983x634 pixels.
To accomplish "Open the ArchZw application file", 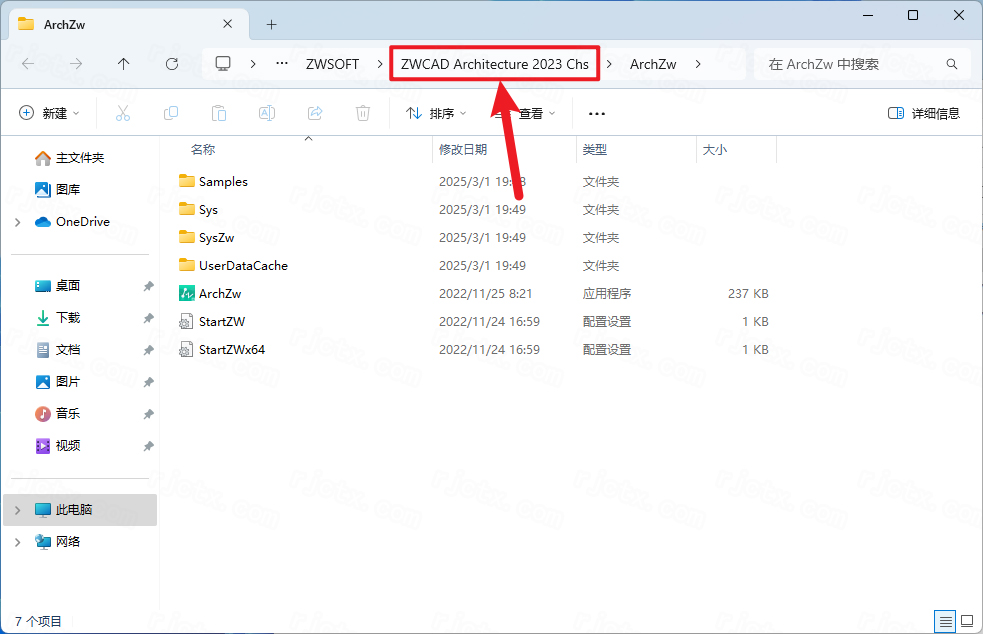I will point(220,294).
